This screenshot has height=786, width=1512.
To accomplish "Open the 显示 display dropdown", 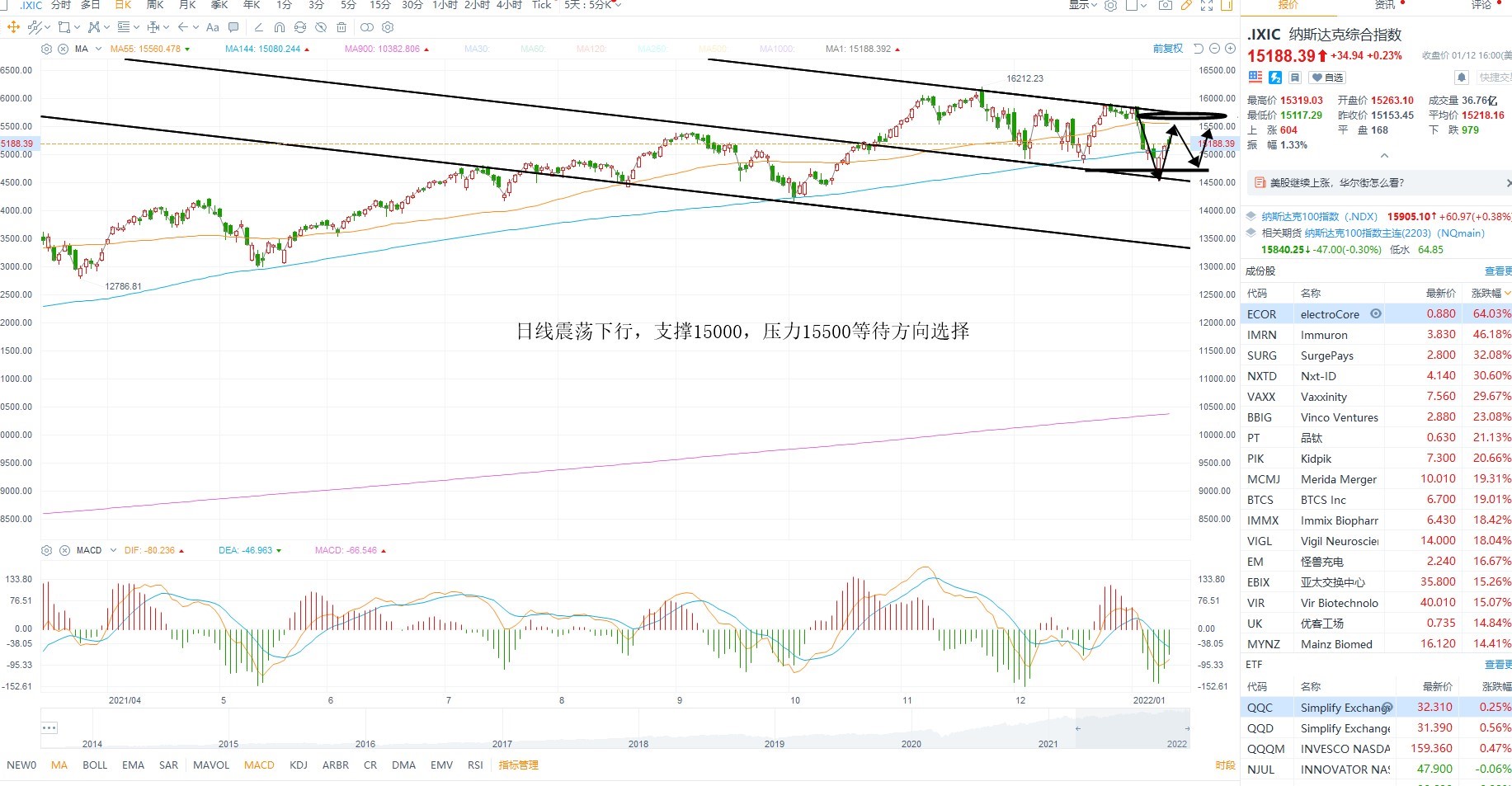I will (1083, 5).
